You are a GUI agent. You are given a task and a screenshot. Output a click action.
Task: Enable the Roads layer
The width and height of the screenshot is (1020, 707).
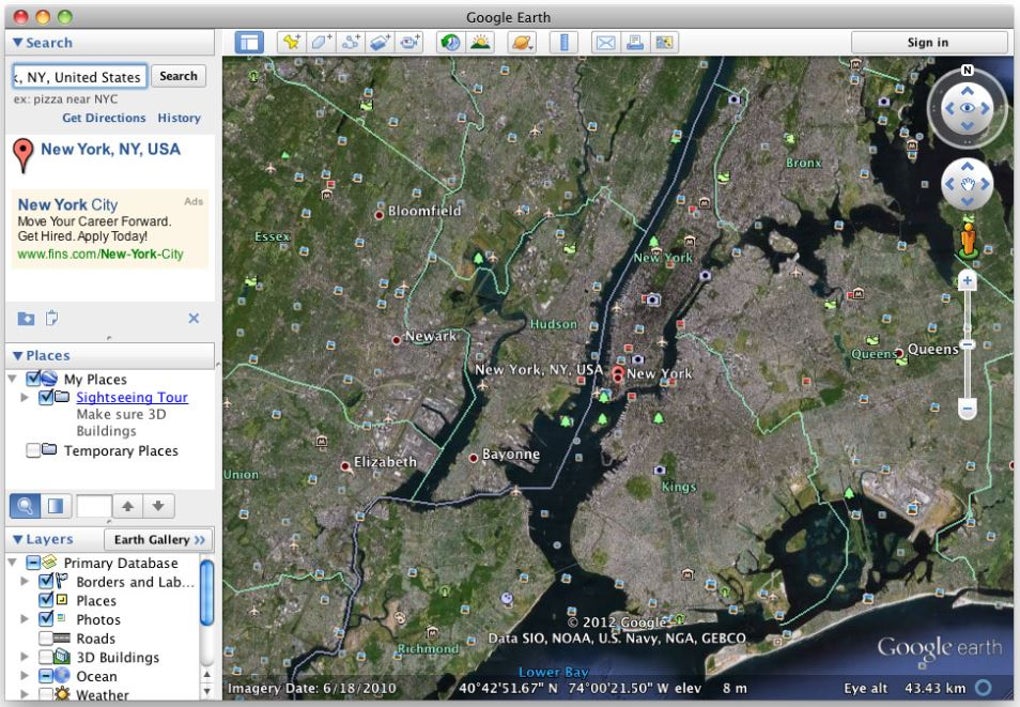(46, 638)
